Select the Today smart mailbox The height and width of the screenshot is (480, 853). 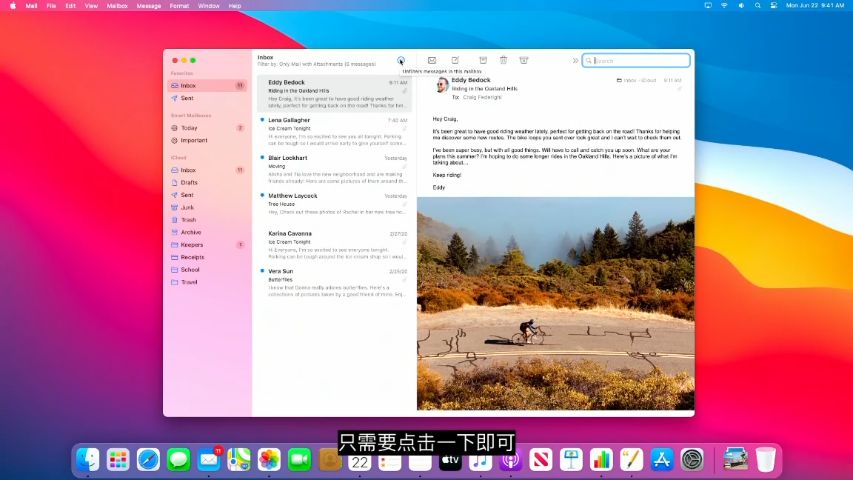click(x=189, y=128)
